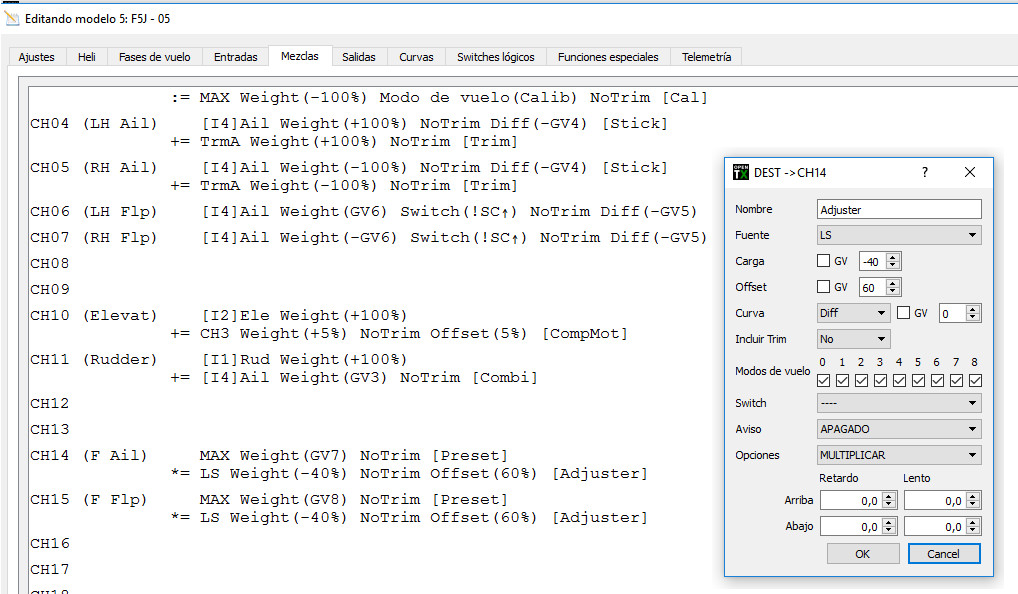Open the Aviso dropdown APAGADO
Viewport: 1018px width, 594px height.
click(899, 429)
